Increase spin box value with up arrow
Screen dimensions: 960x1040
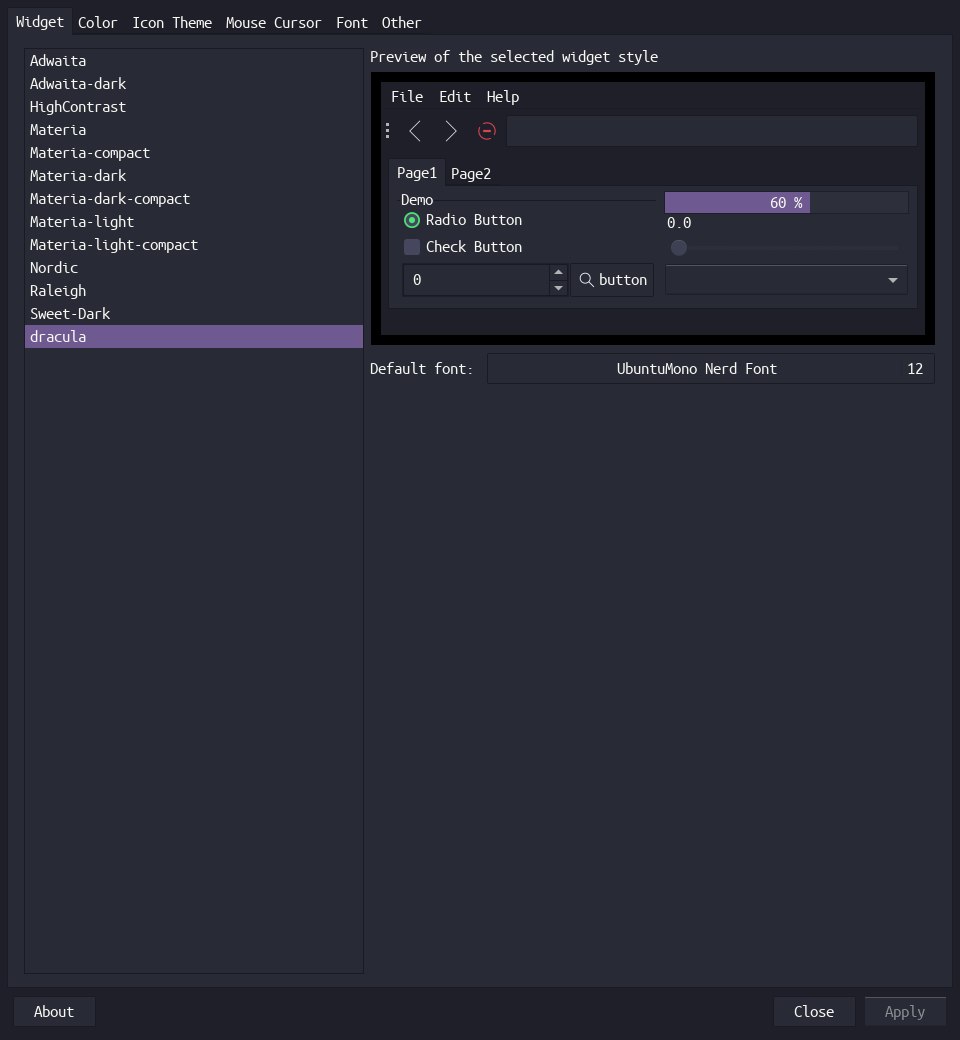(x=559, y=272)
